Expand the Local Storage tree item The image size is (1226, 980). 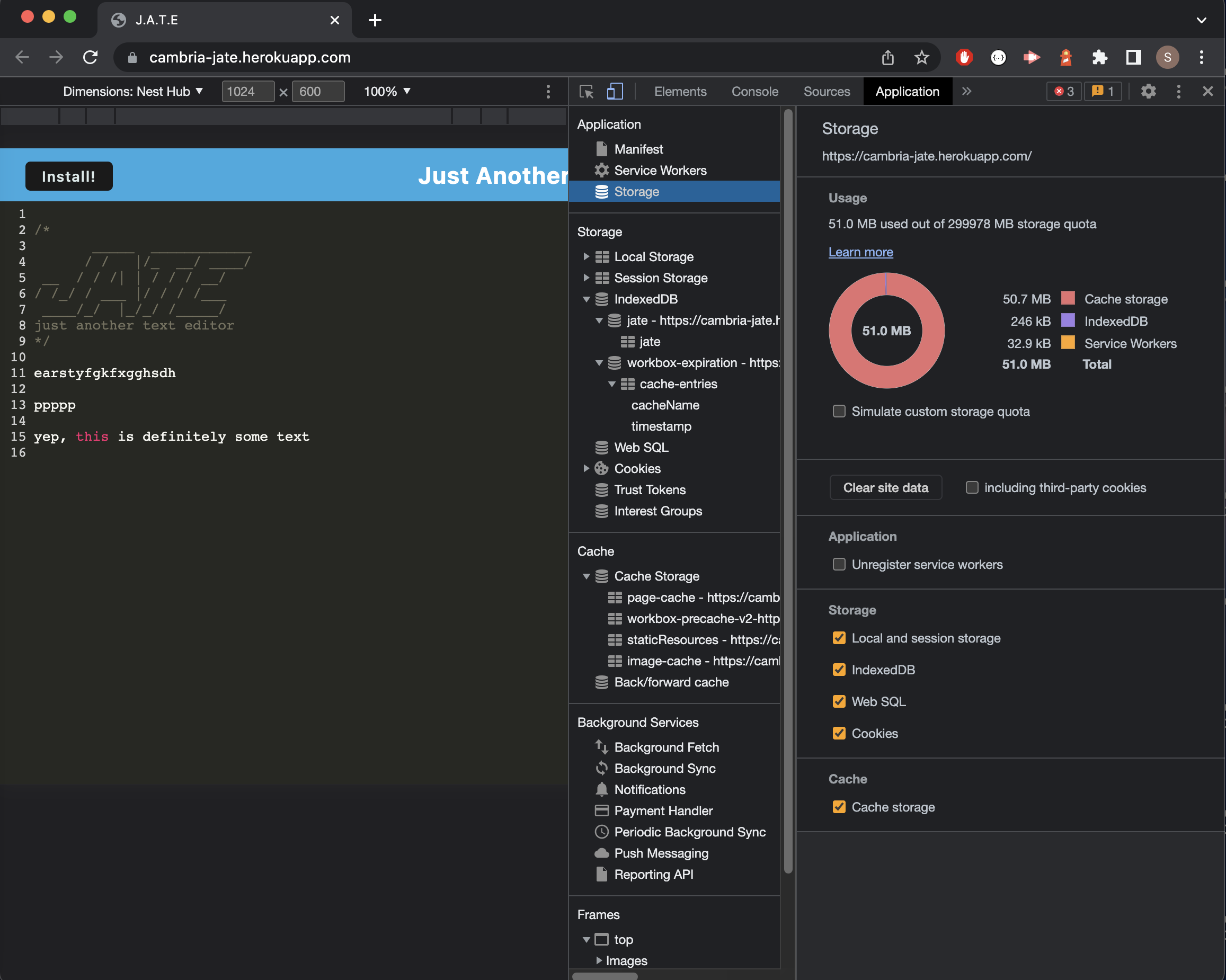[587, 256]
